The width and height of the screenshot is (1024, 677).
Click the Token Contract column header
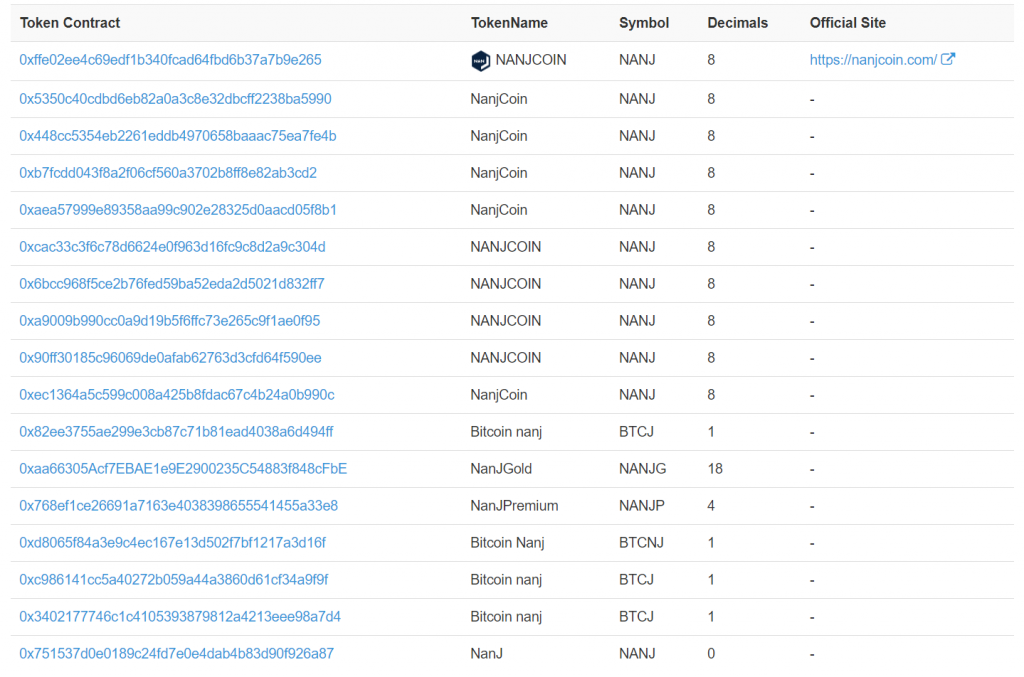70,23
